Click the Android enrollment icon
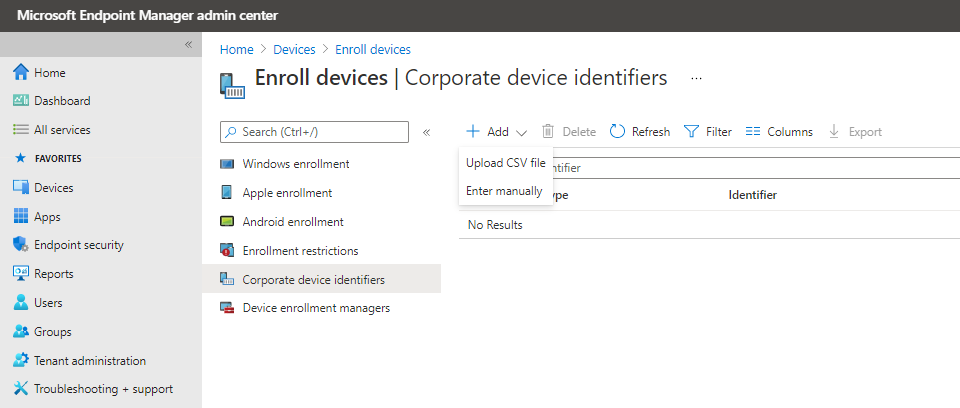This screenshot has width=960, height=408. click(x=227, y=222)
